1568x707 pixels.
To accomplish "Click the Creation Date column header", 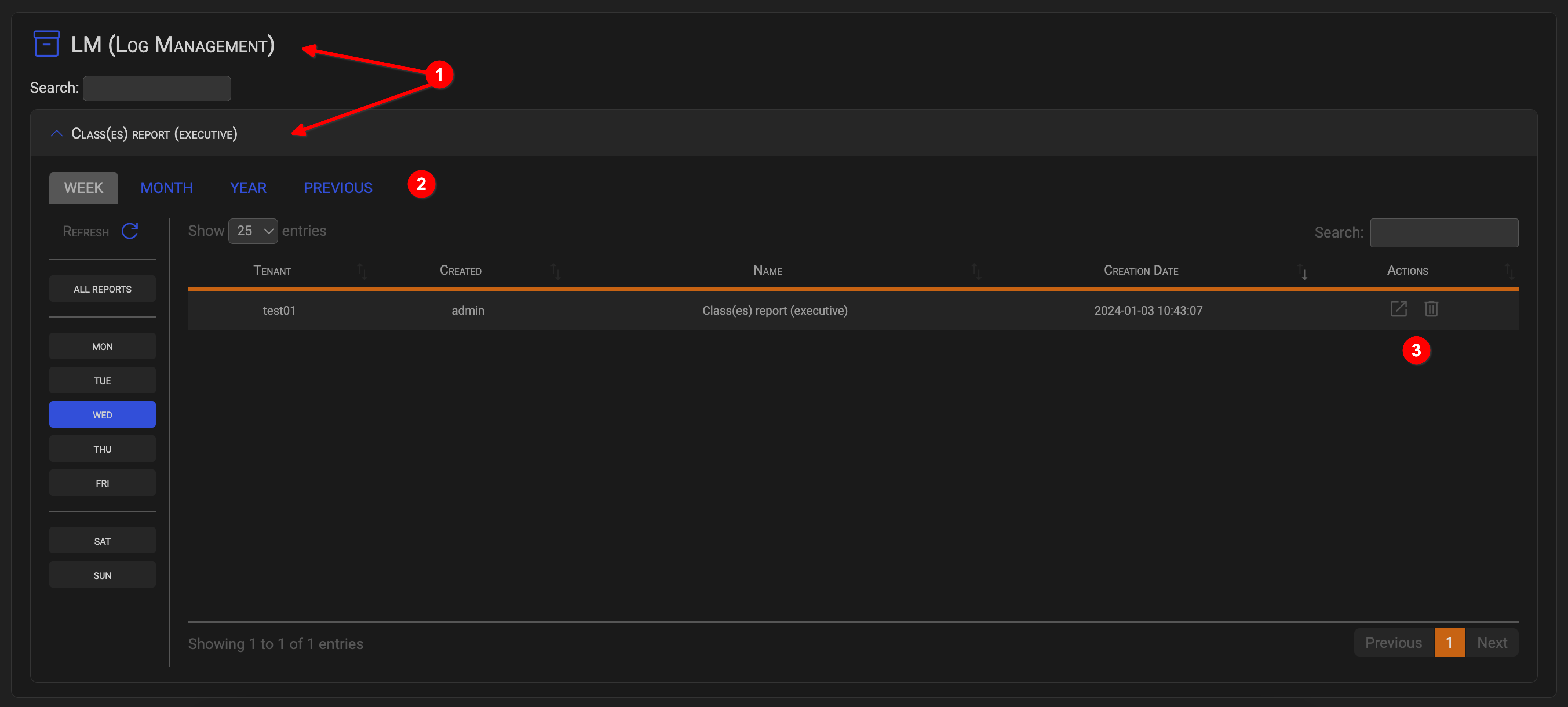I will point(1141,270).
